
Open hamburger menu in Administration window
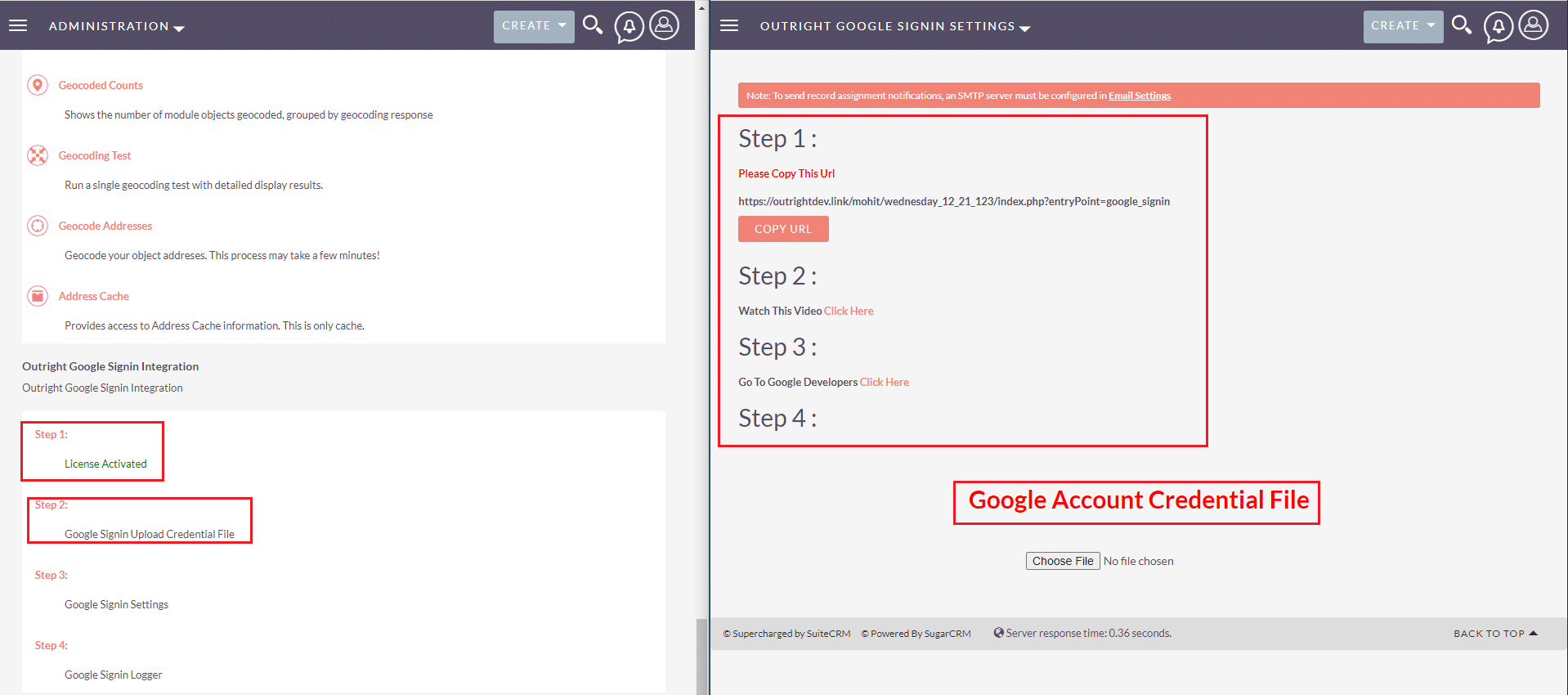18,26
